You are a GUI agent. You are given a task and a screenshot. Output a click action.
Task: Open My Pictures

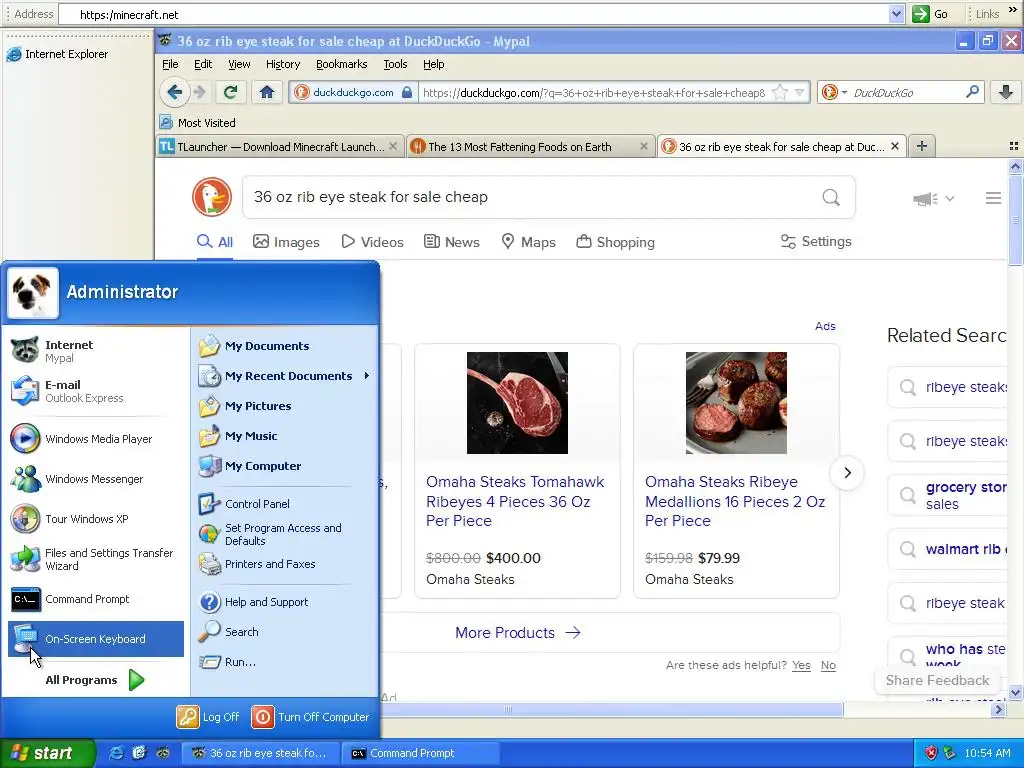tap(285, 406)
